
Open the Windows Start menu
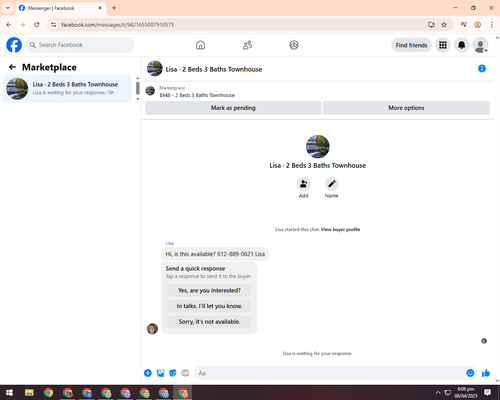coord(9,393)
